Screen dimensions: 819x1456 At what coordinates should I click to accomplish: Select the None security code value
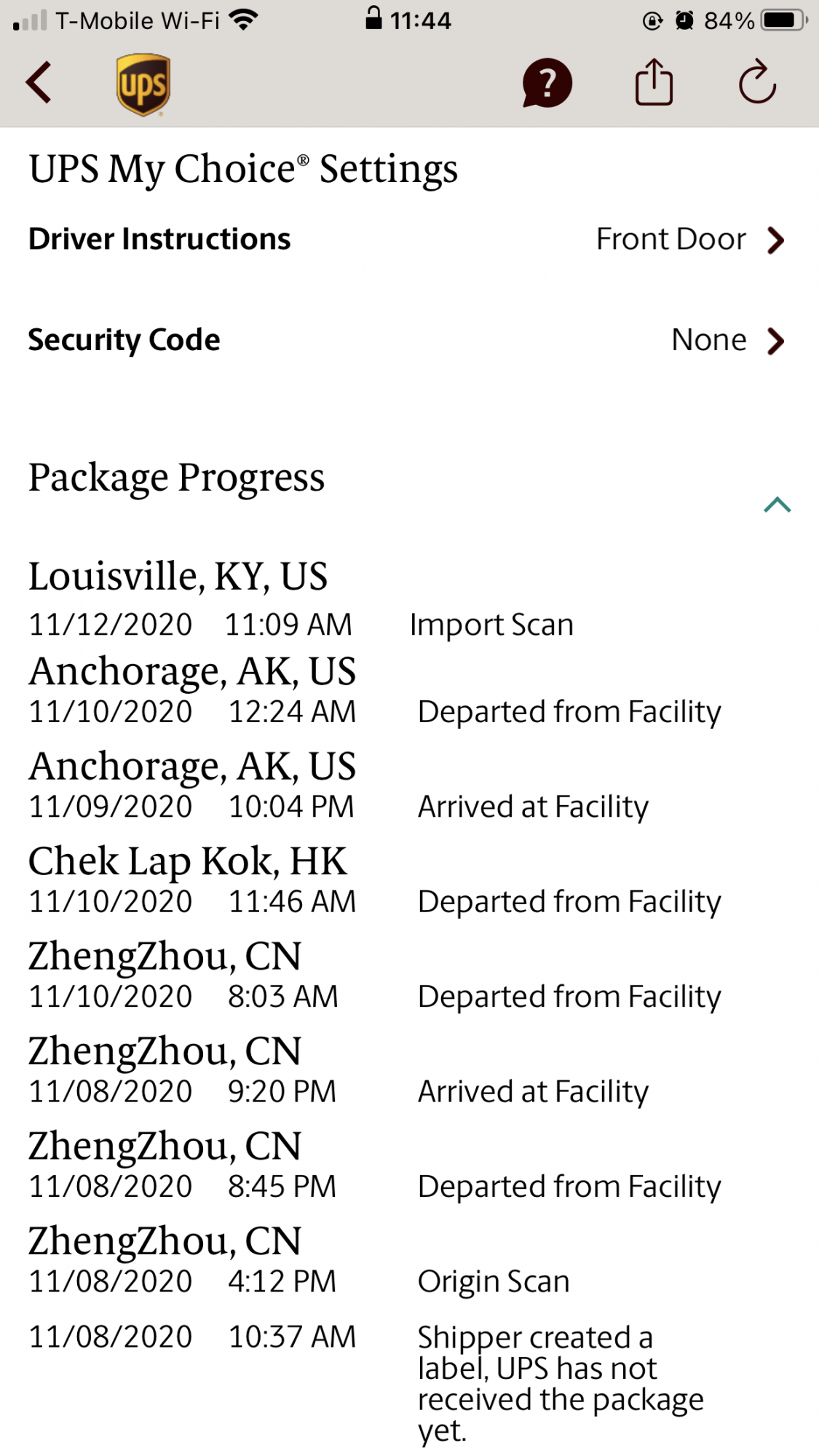[x=708, y=340]
